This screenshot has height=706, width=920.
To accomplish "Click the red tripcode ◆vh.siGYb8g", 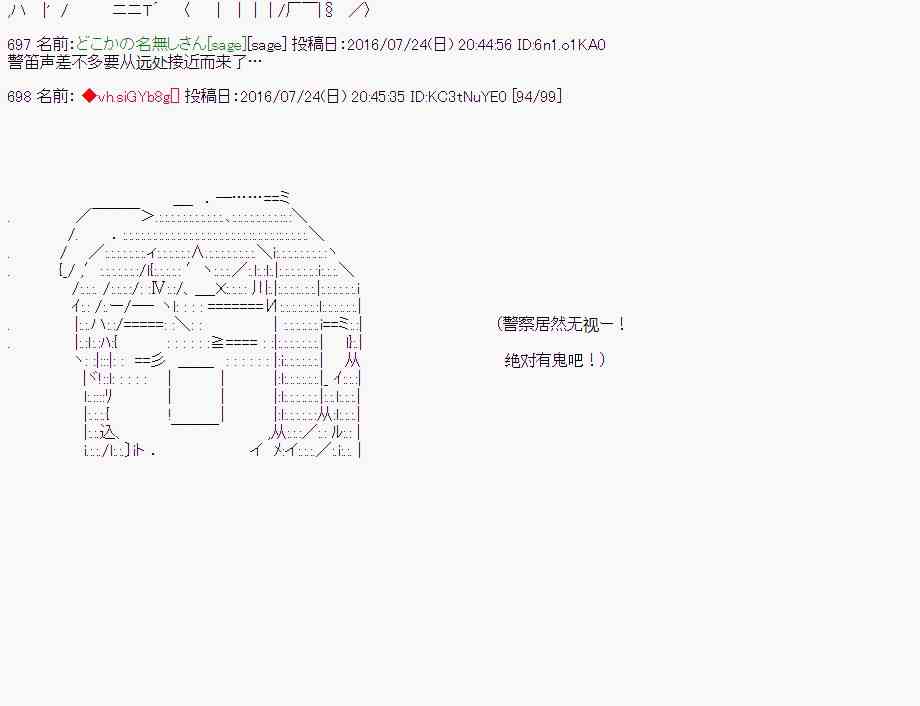I will (x=130, y=96).
